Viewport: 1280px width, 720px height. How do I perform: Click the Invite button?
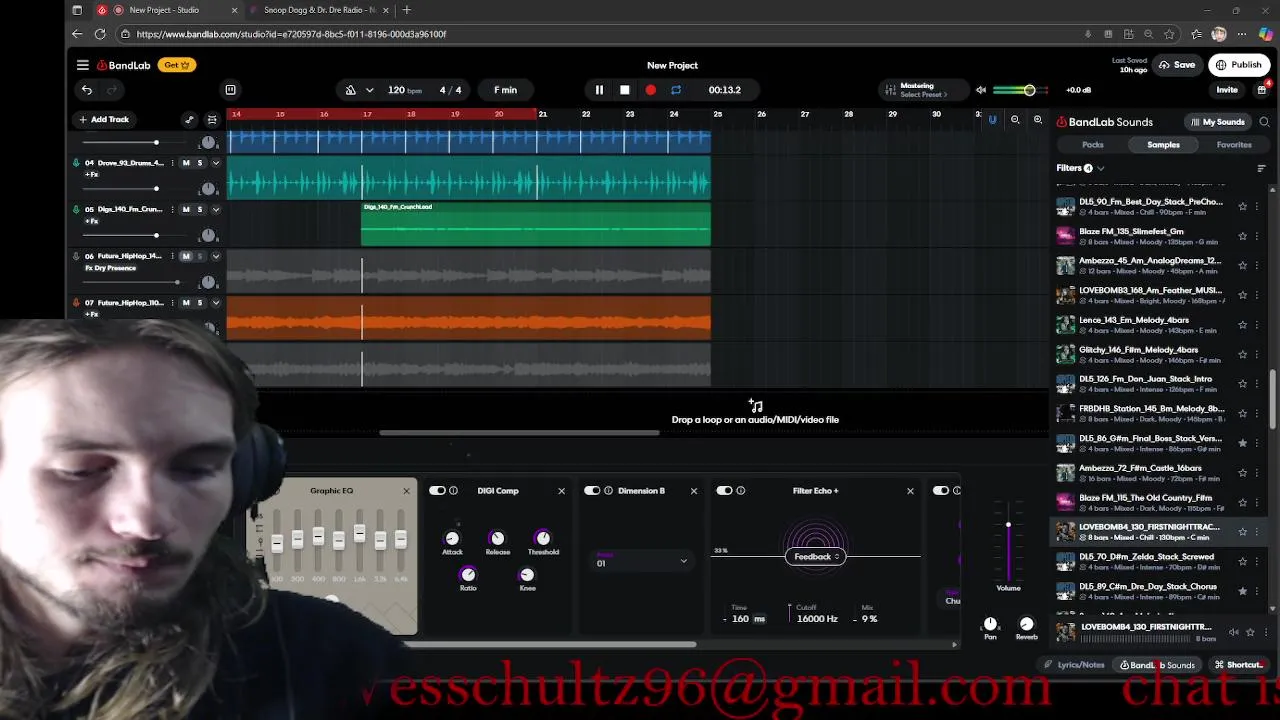(x=1227, y=90)
